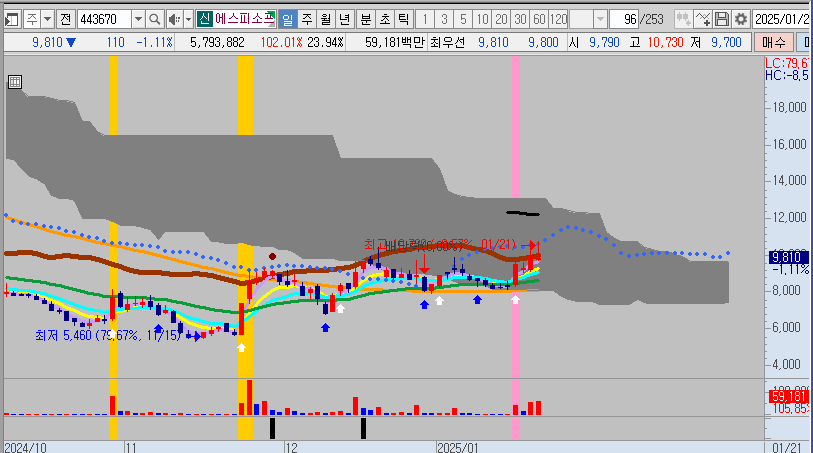
Task: Click the grid table icon on chart
Action: [15, 82]
